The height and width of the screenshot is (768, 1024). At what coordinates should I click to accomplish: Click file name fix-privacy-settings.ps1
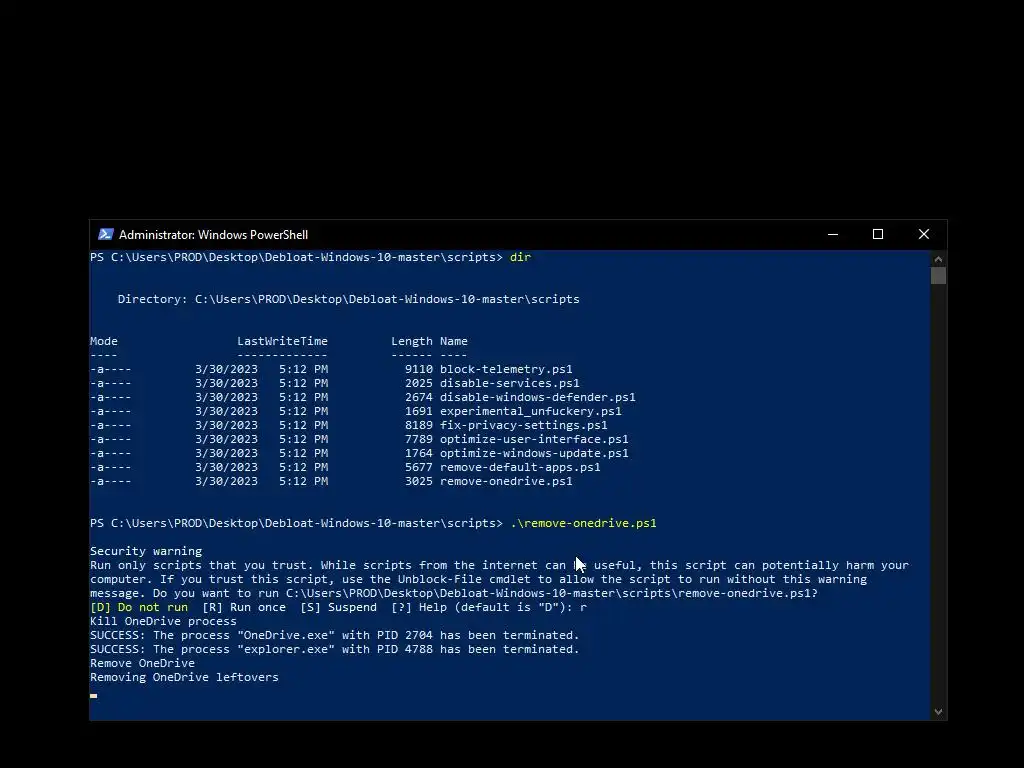point(524,425)
